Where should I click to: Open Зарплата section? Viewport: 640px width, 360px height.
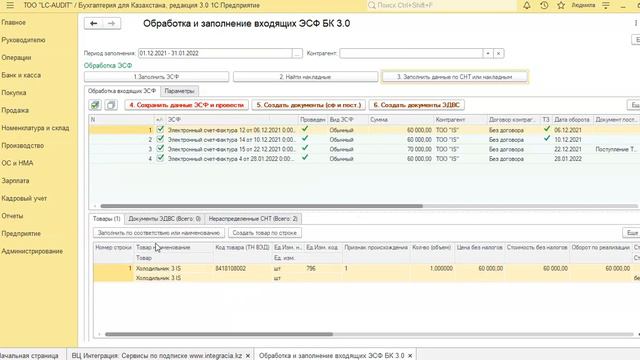[15, 180]
